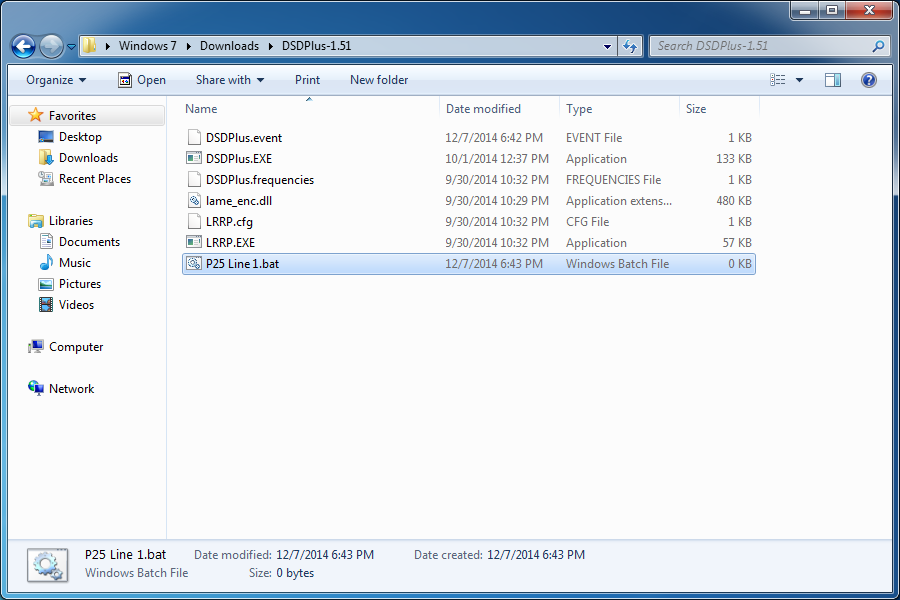This screenshot has width=900, height=600.
Task: Click the Forward navigation arrow
Action: 51,47
